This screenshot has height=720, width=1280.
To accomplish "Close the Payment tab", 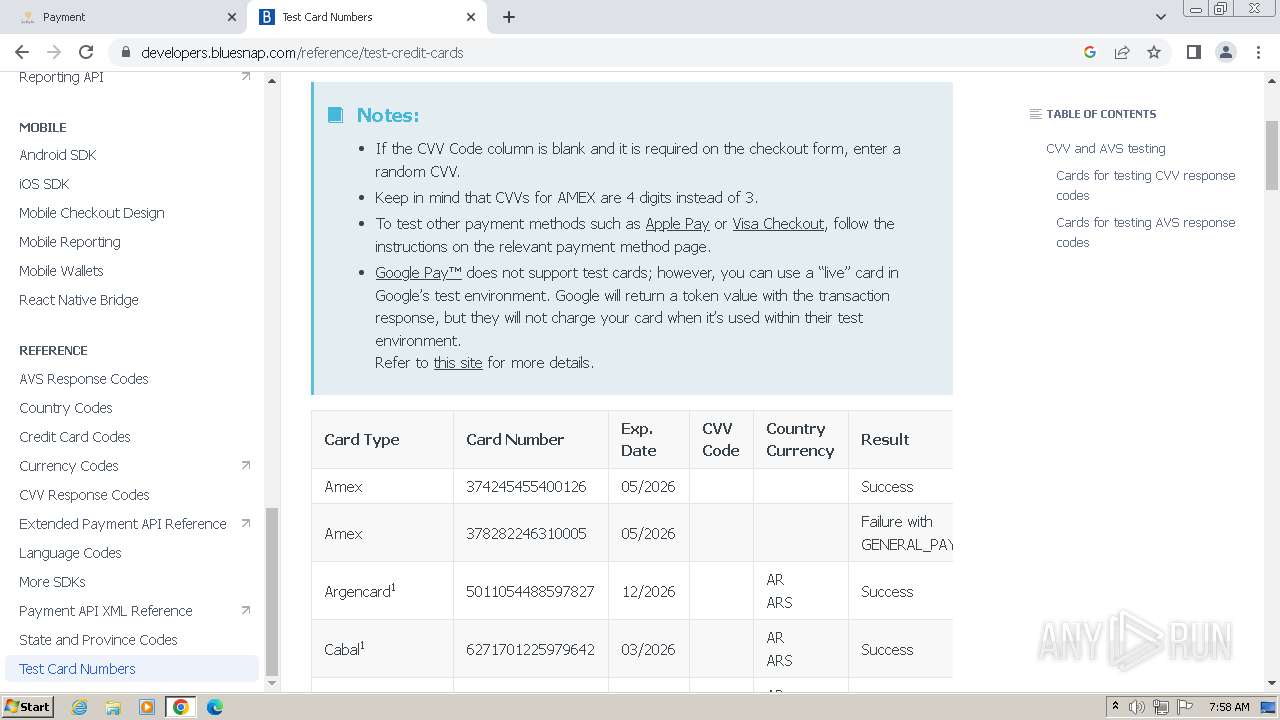I will [232, 17].
